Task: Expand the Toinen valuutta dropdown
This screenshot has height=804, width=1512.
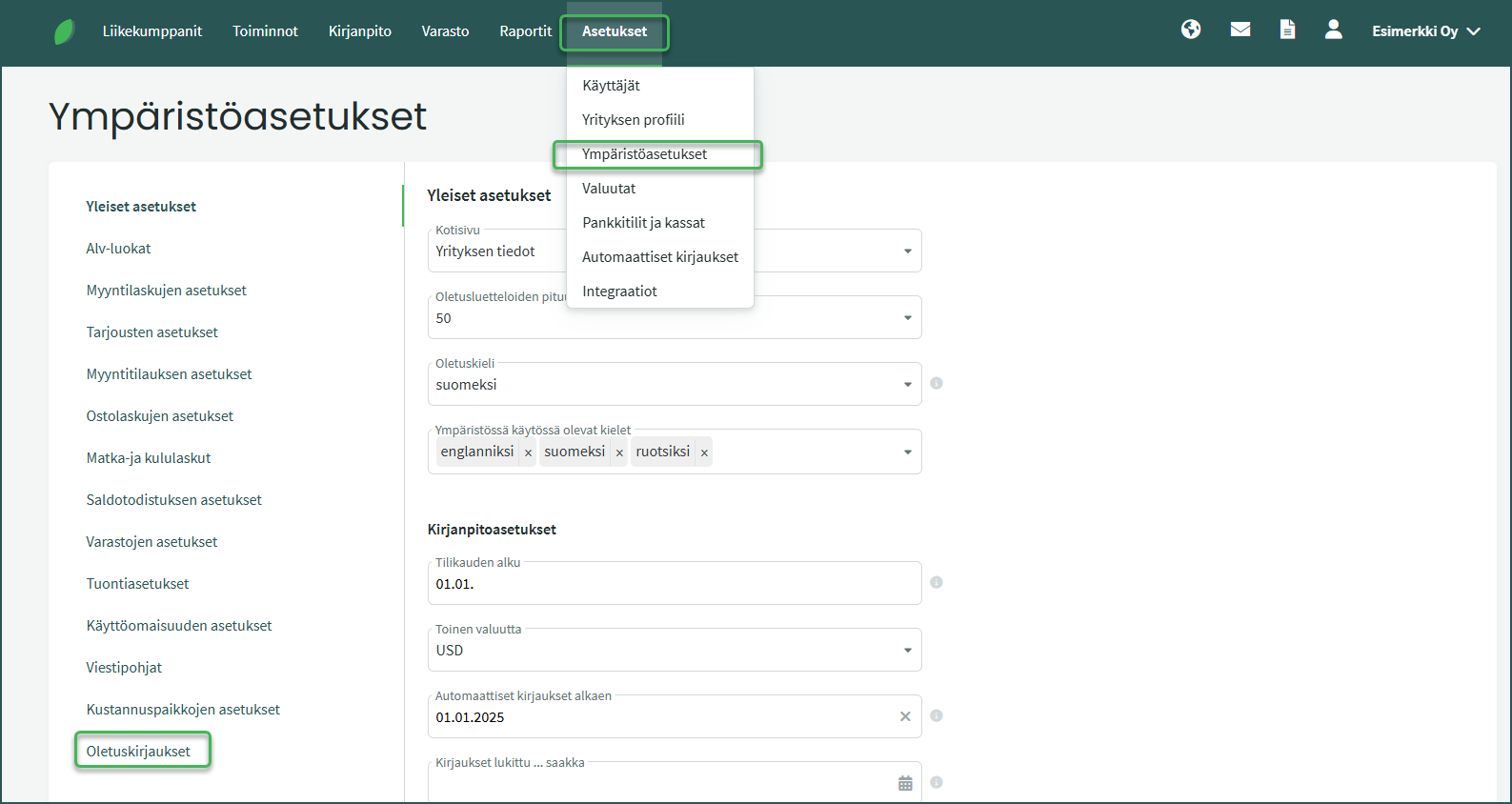Action: point(907,651)
